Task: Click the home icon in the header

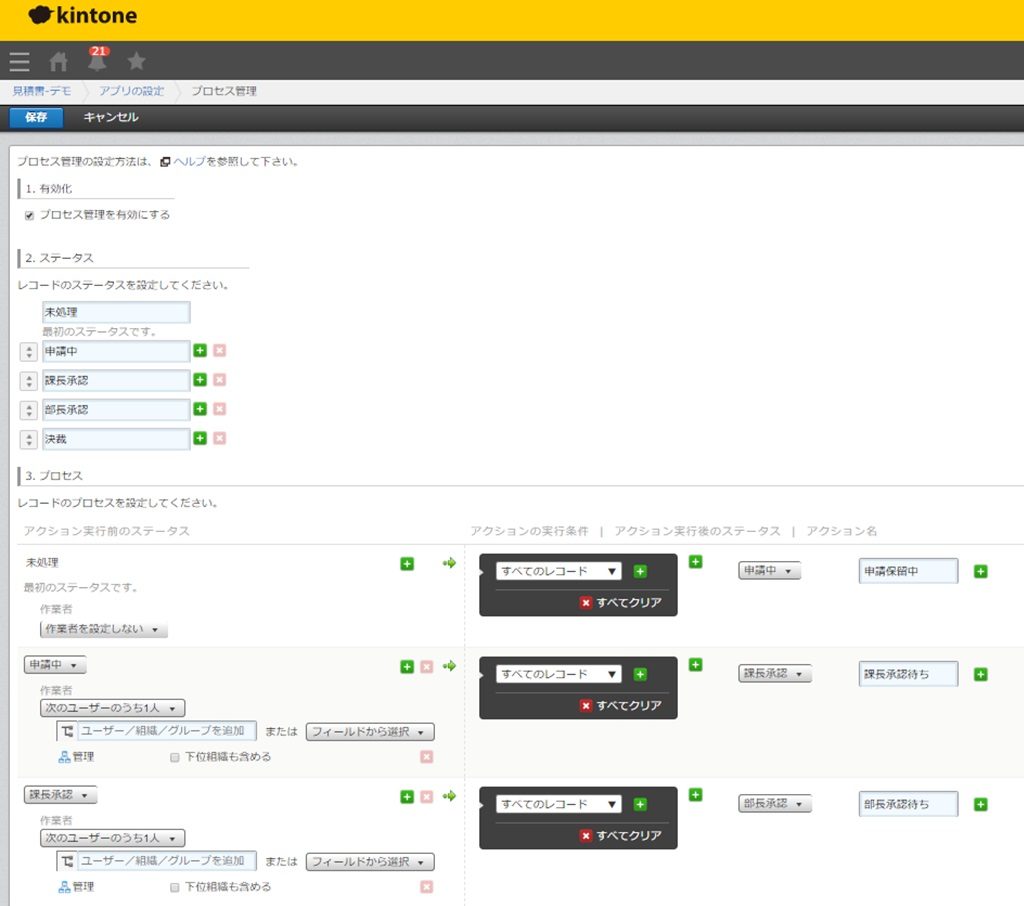Action: click(57, 61)
